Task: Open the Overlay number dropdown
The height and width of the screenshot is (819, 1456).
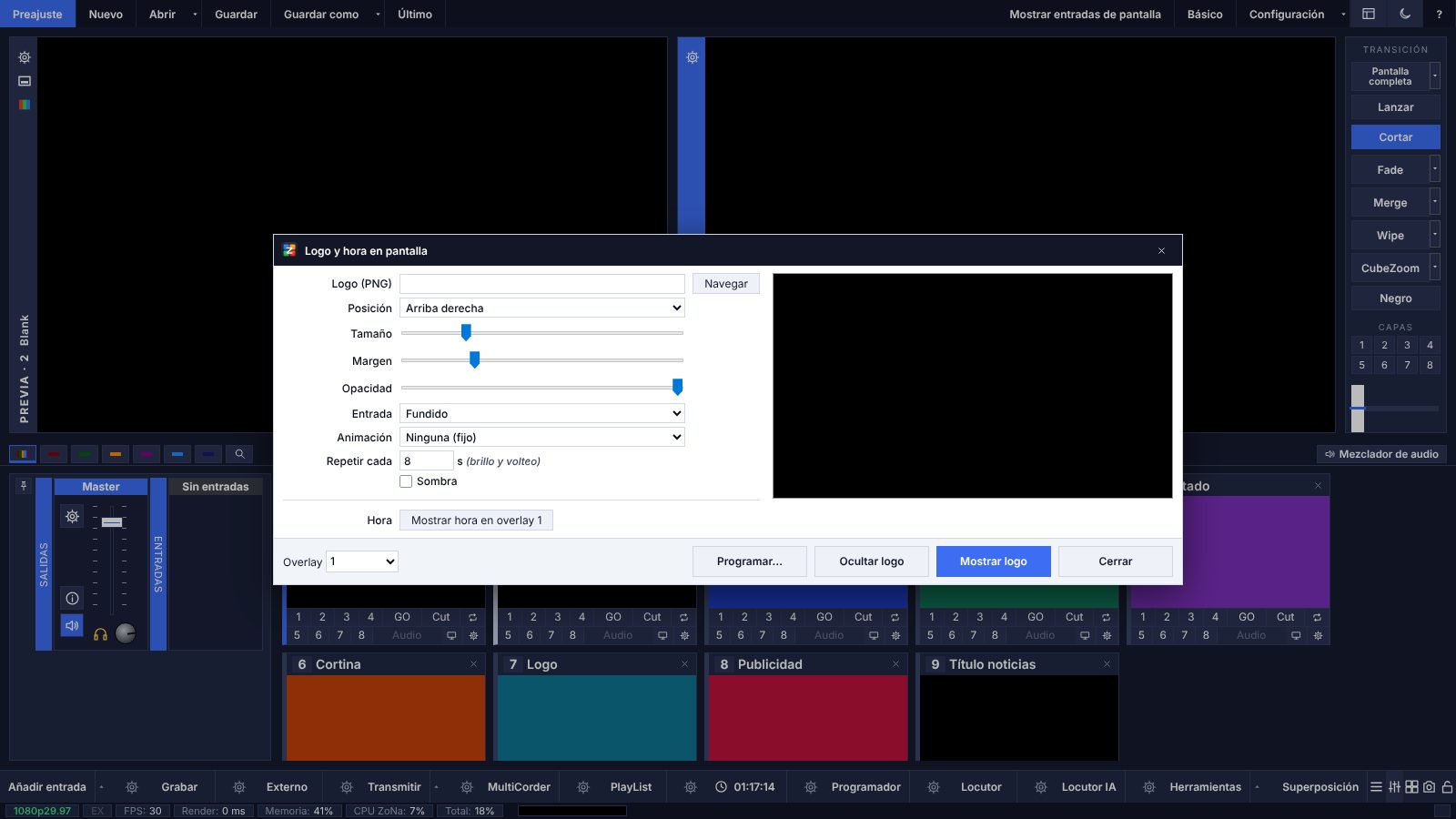Action: click(x=362, y=561)
